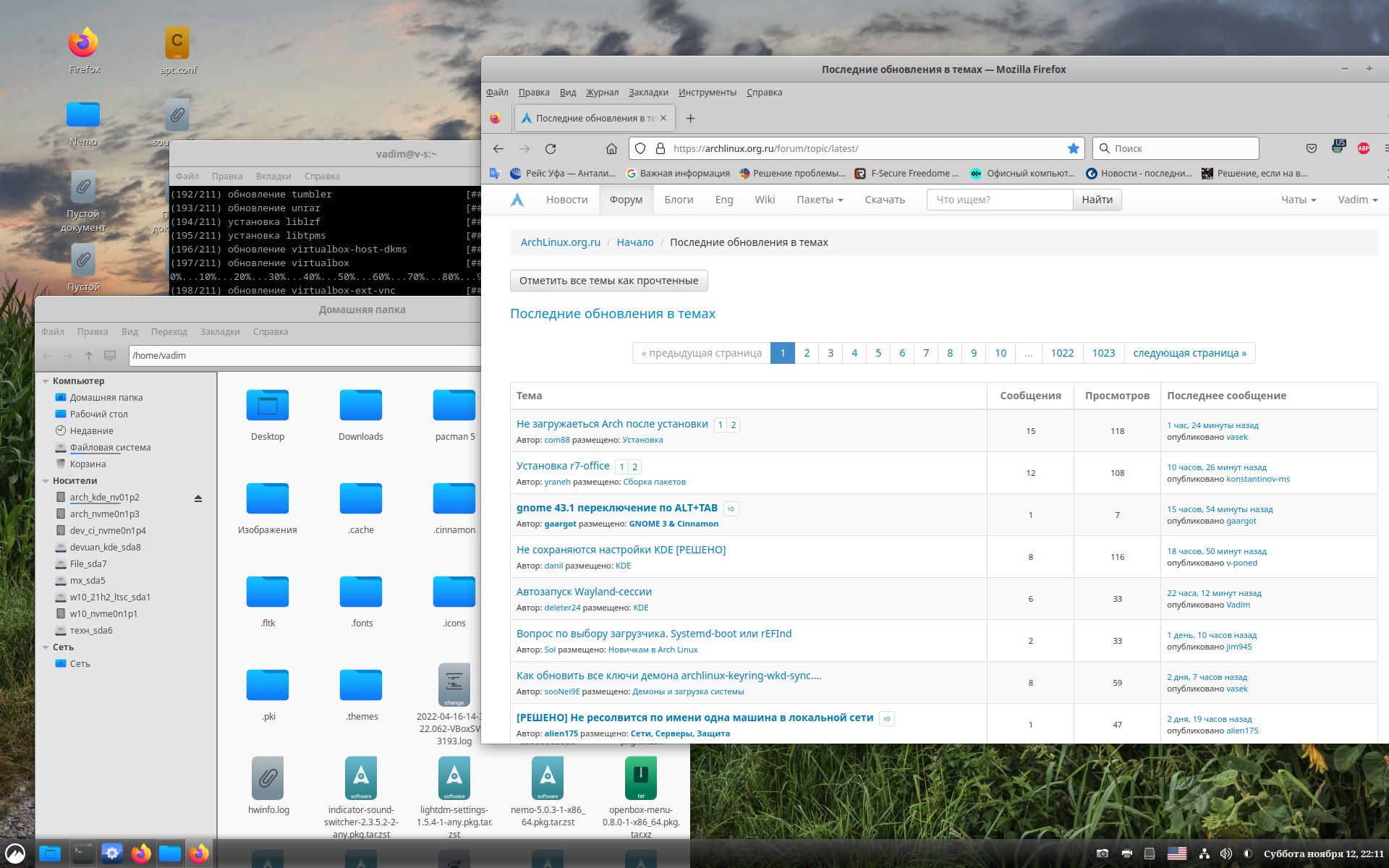Open the Adblock Plus extension icon

tap(1364, 148)
